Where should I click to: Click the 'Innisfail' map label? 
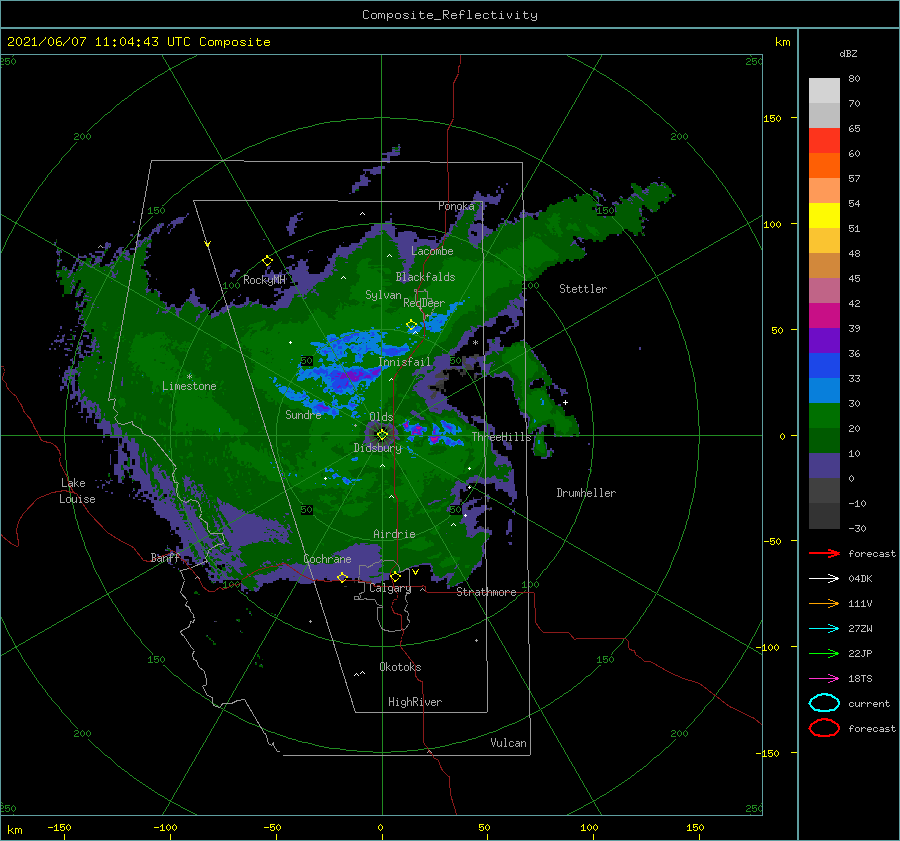point(404,362)
